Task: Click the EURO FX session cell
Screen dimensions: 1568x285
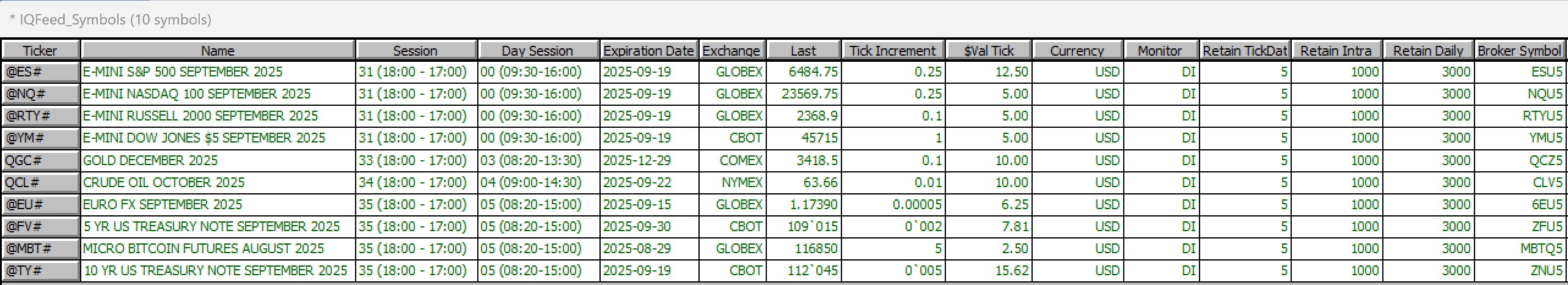Action: tap(416, 204)
